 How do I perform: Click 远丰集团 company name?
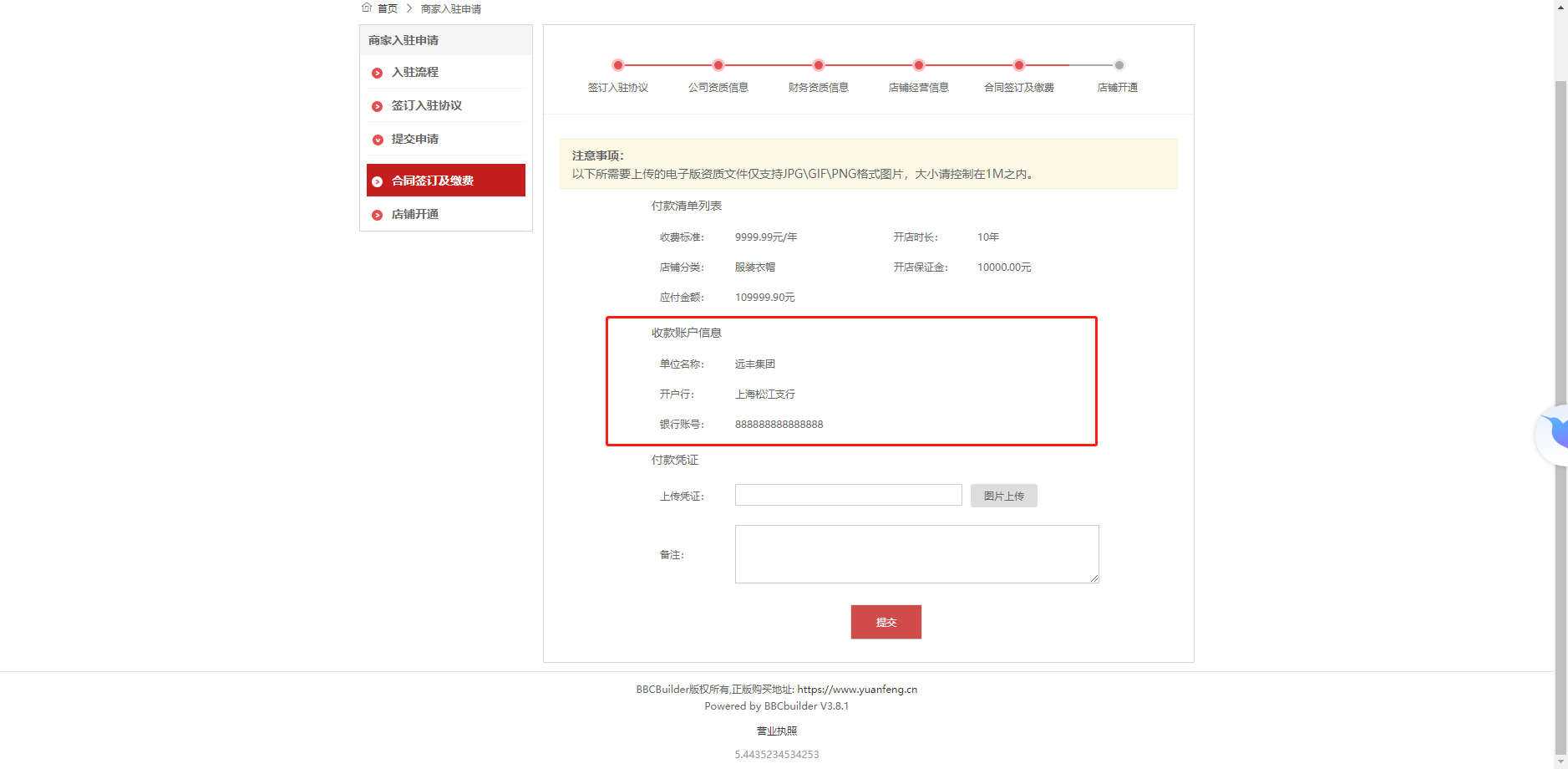click(755, 364)
